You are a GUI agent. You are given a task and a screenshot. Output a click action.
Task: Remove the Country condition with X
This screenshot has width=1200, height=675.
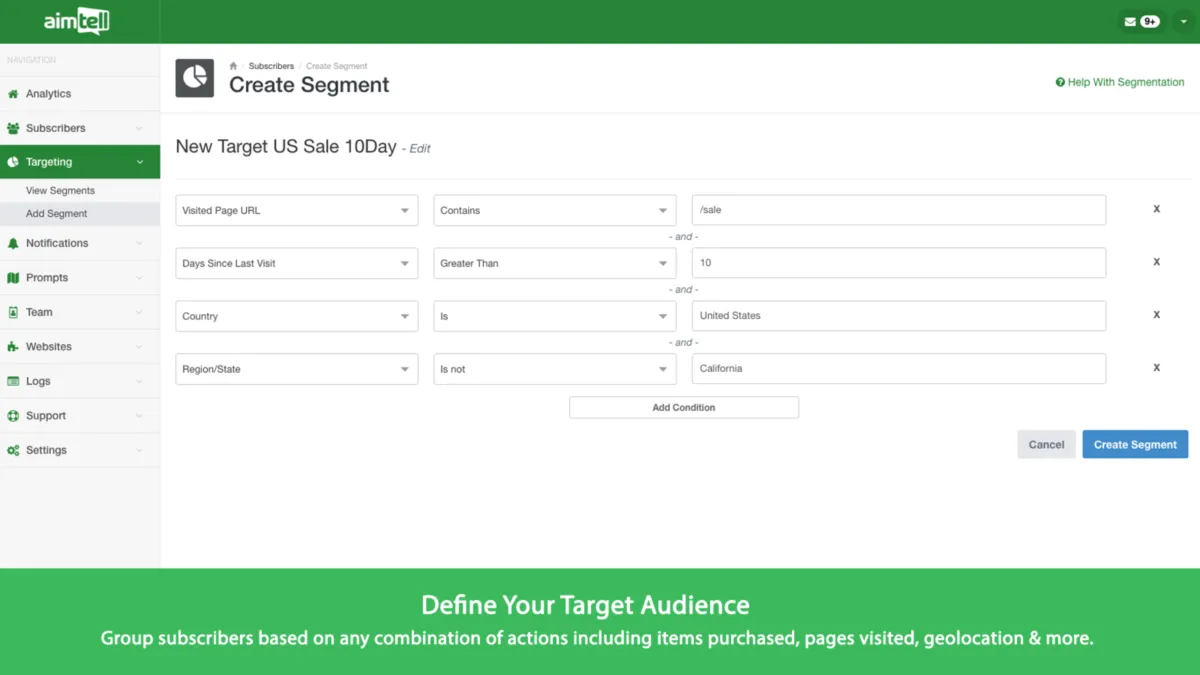tap(1157, 314)
